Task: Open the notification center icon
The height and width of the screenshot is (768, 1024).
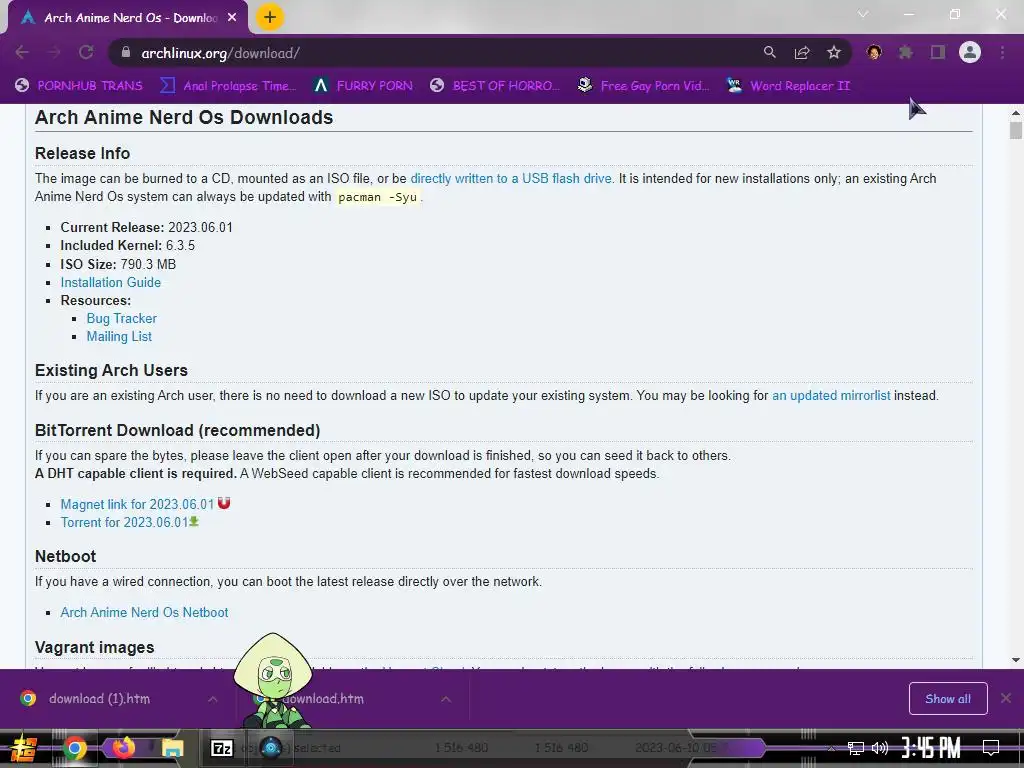Action: coord(991,748)
